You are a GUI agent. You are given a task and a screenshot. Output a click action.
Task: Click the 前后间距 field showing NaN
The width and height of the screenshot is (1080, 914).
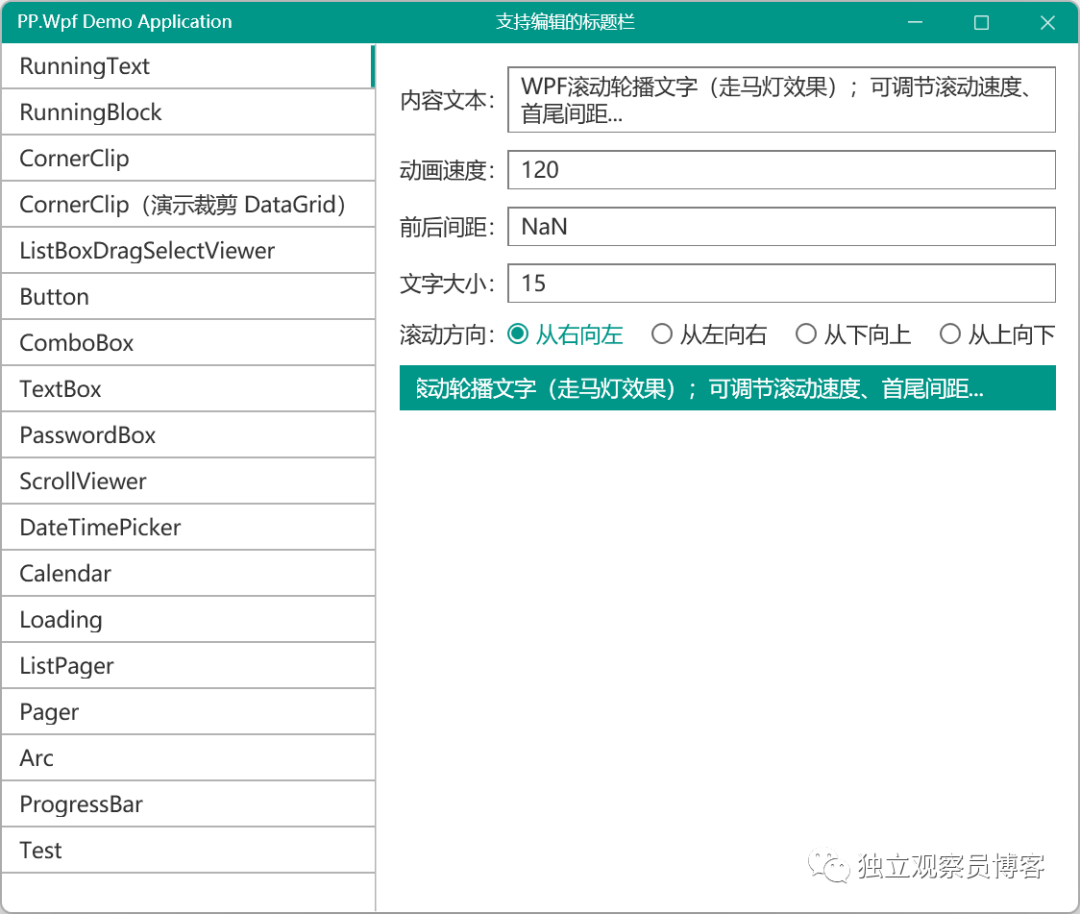point(780,226)
